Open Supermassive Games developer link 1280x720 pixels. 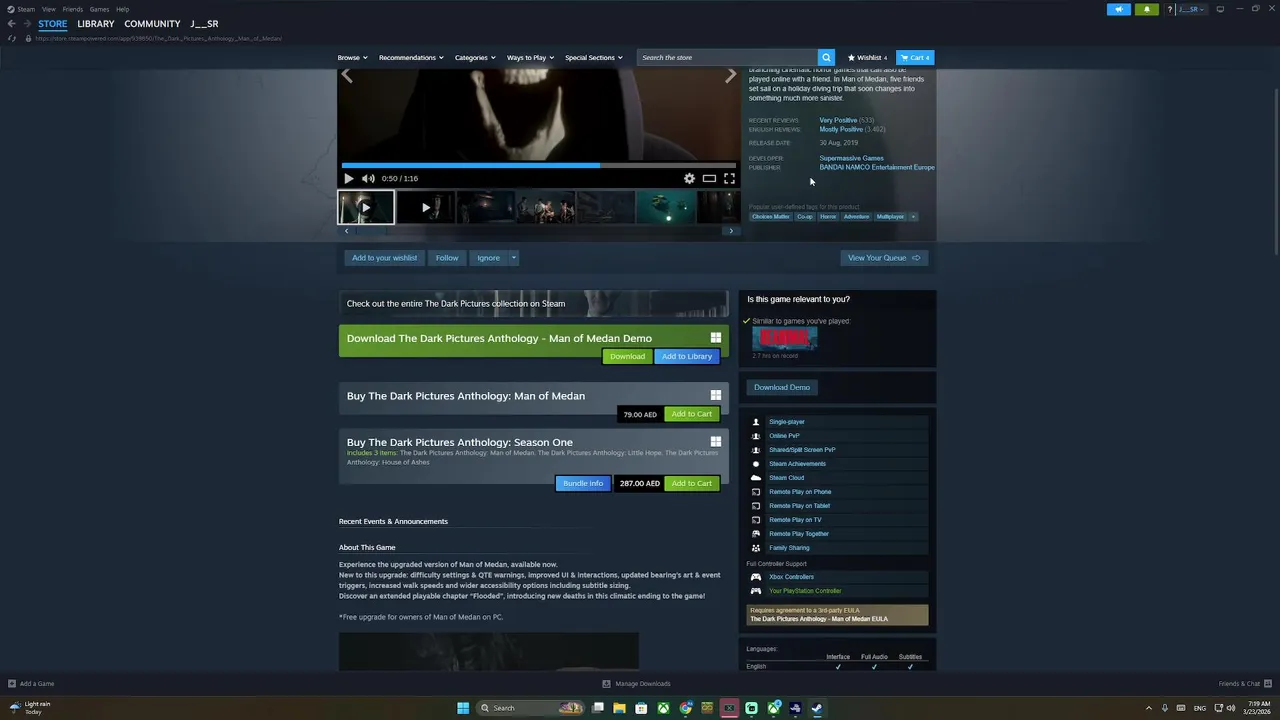pos(851,158)
